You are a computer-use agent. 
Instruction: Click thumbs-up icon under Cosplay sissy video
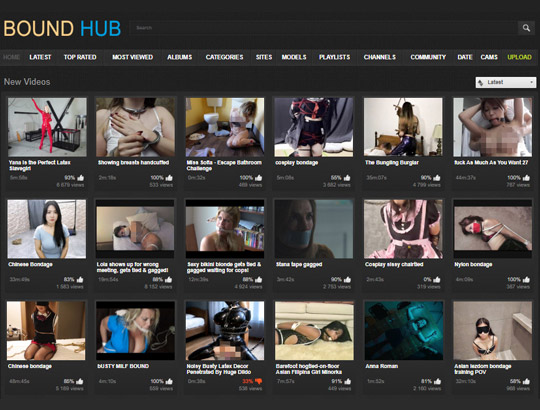[437, 280]
